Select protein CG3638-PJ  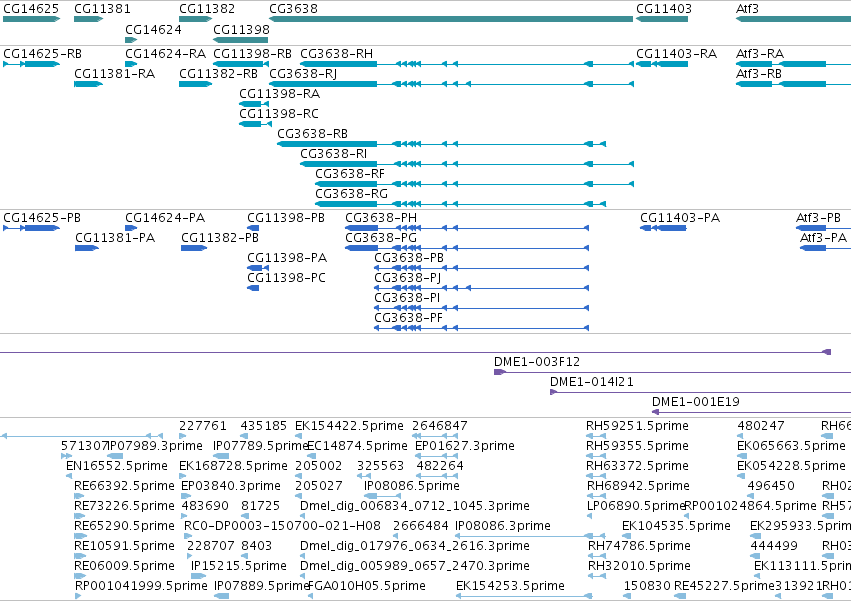click(481, 288)
